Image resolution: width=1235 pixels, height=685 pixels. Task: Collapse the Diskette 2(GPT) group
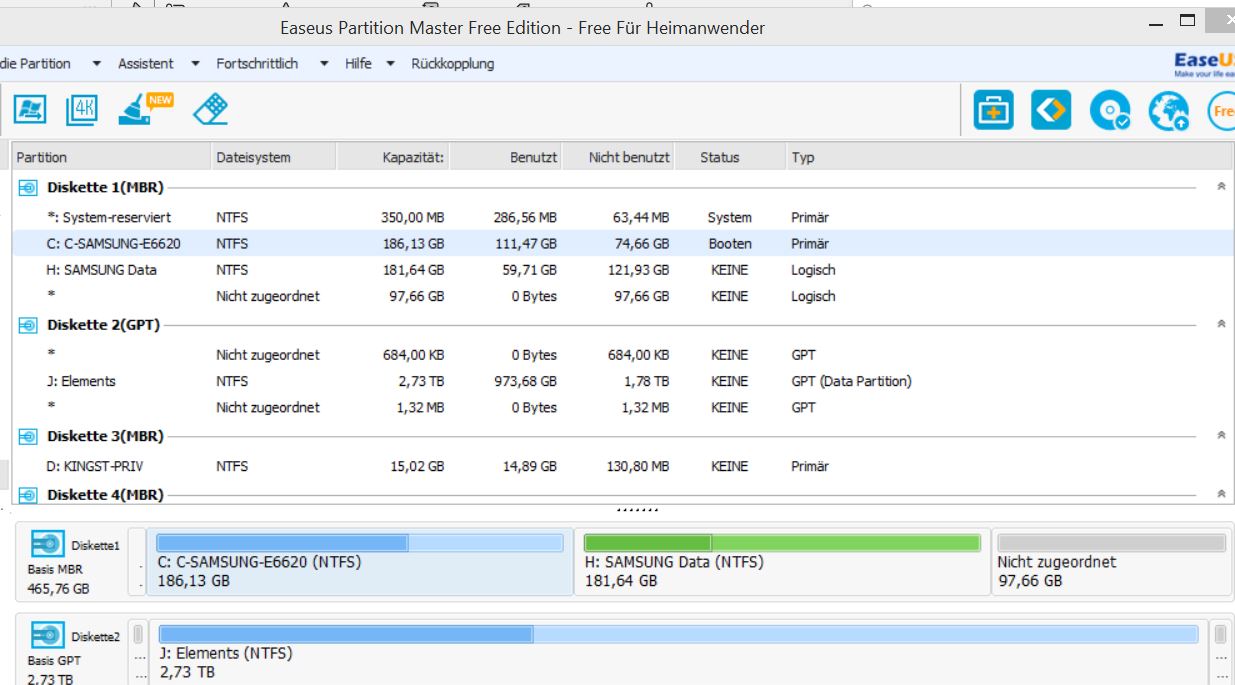click(1221, 324)
